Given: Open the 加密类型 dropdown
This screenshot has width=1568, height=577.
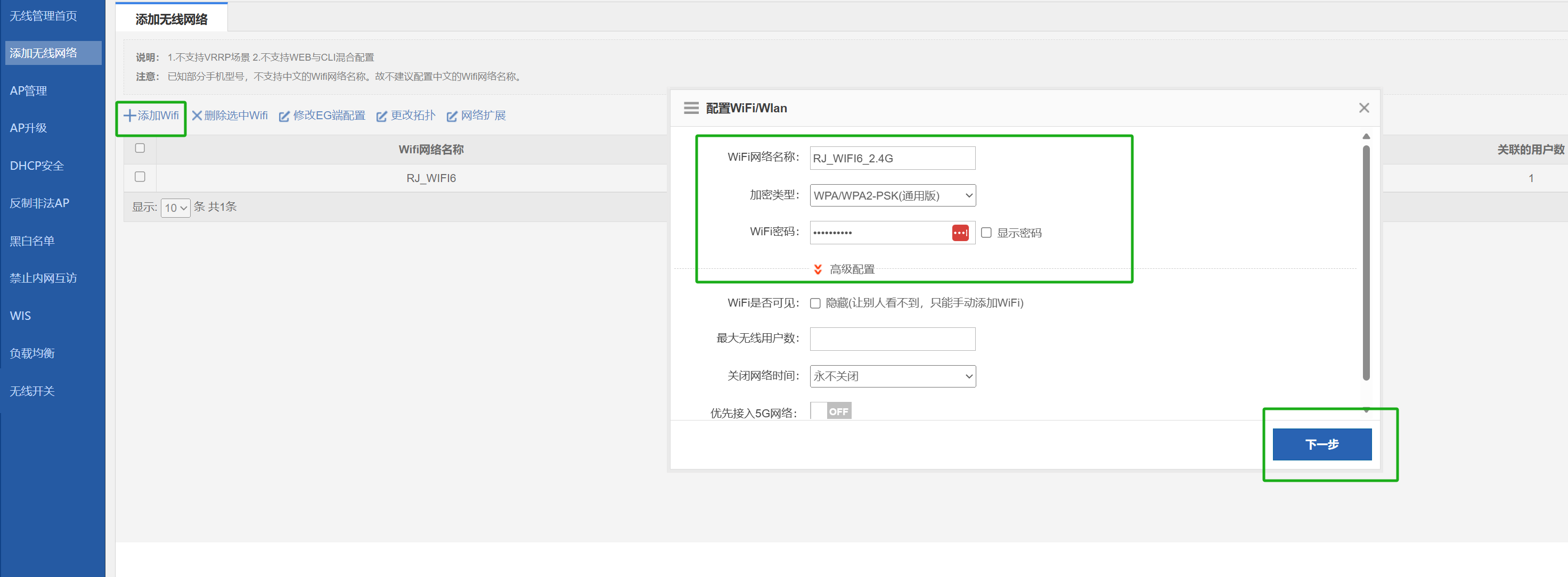Looking at the screenshot, I should tap(892, 196).
